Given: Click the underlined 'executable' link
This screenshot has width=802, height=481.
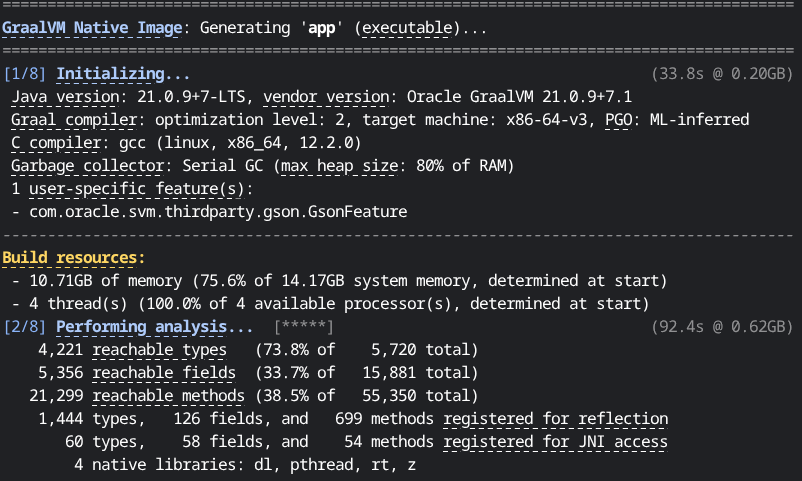Looking at the screenshot, I should point(408,28).
